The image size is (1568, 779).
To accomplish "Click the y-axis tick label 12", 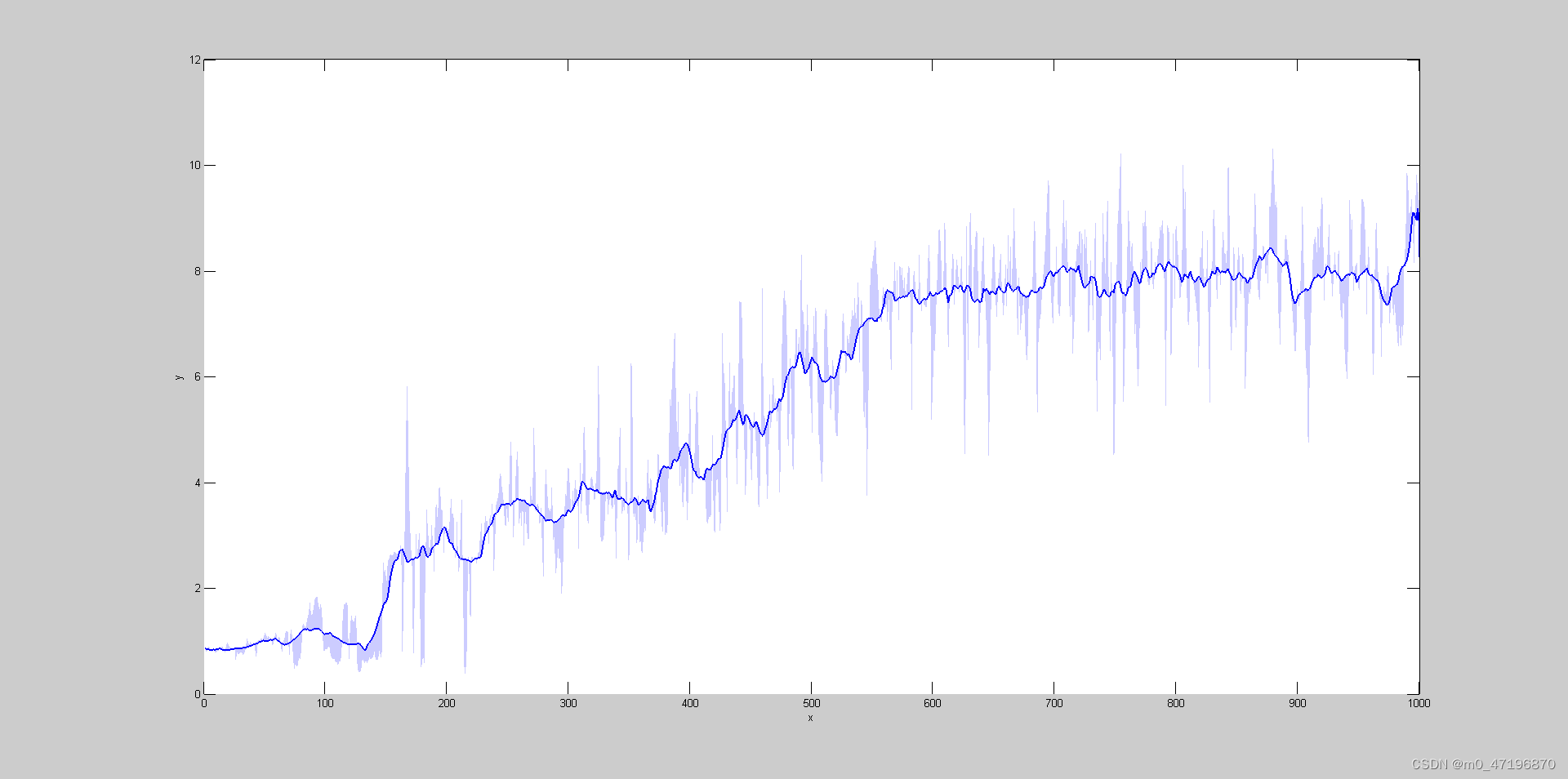I will point(194,60).
